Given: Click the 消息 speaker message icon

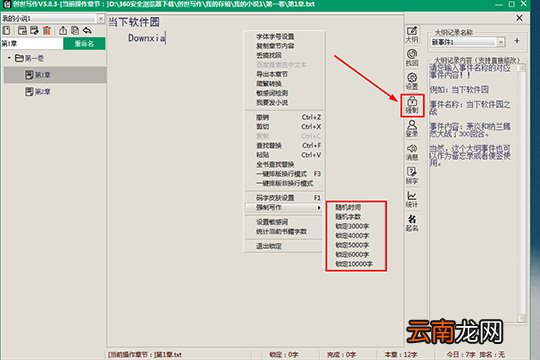Looking at the screenshot, I should [412, 152].
